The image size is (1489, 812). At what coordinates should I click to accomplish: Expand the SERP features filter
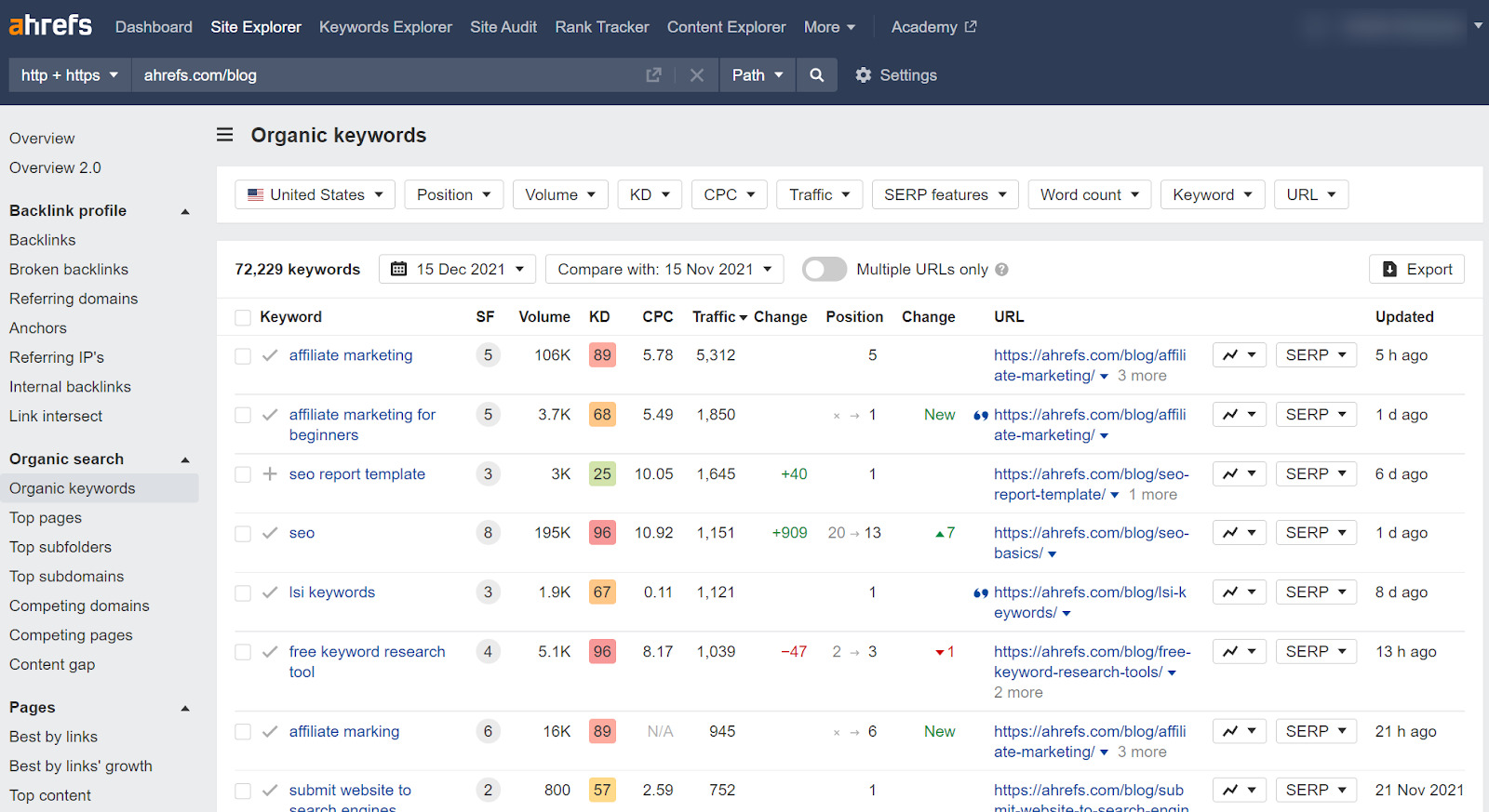click(x=945, y=194)
